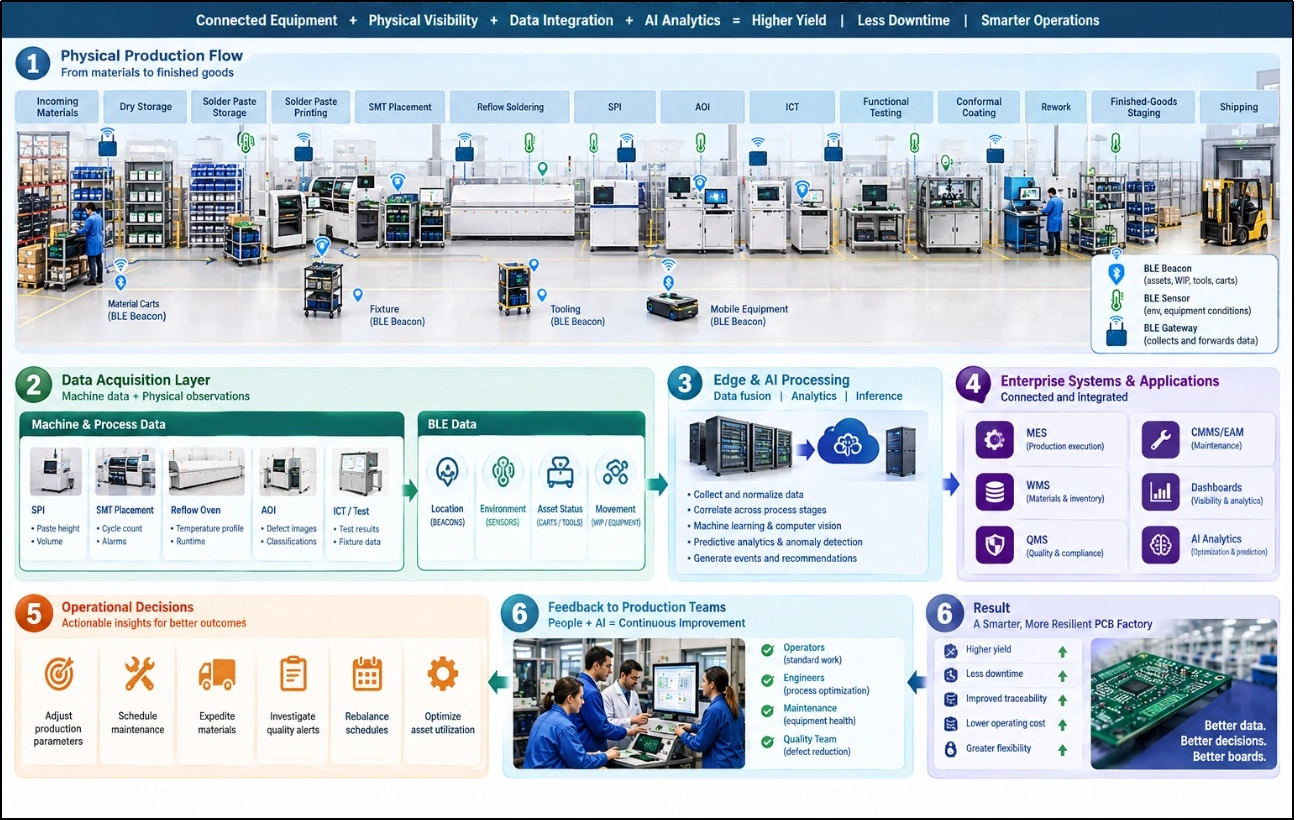Click the WMS database stack icon

[x=994, y=491]
